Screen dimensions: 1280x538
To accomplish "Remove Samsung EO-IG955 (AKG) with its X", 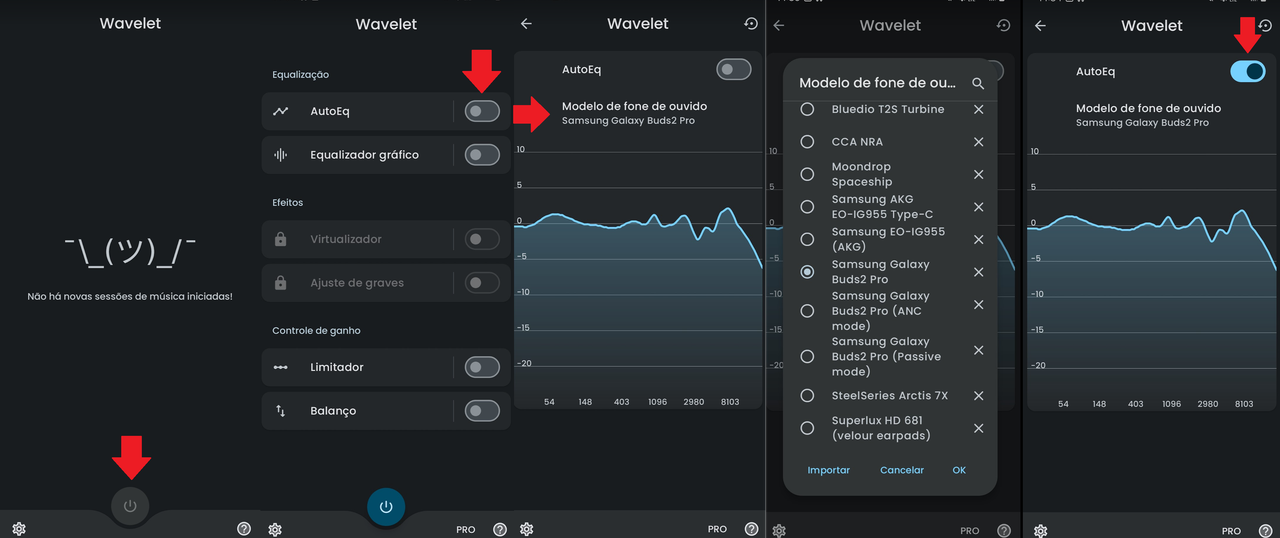I will click(x=979, y=239).
